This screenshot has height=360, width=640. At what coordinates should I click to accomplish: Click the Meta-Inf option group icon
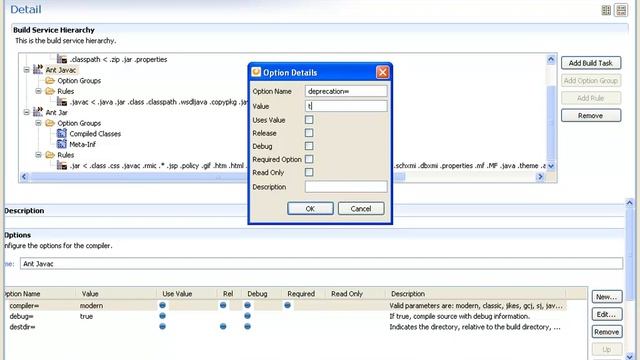(62, 144)
